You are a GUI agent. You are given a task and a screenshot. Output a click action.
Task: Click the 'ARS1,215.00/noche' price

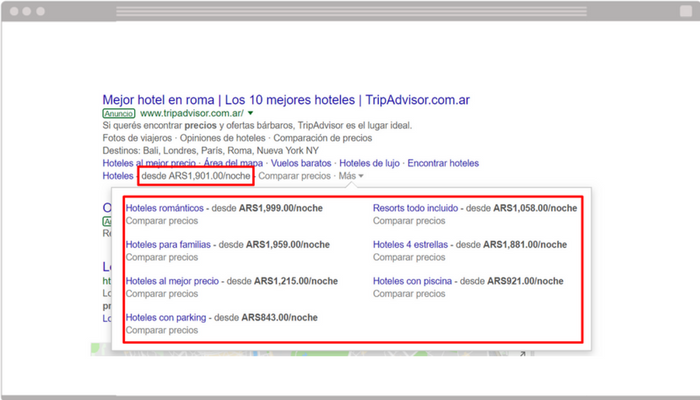pos(296,281)
